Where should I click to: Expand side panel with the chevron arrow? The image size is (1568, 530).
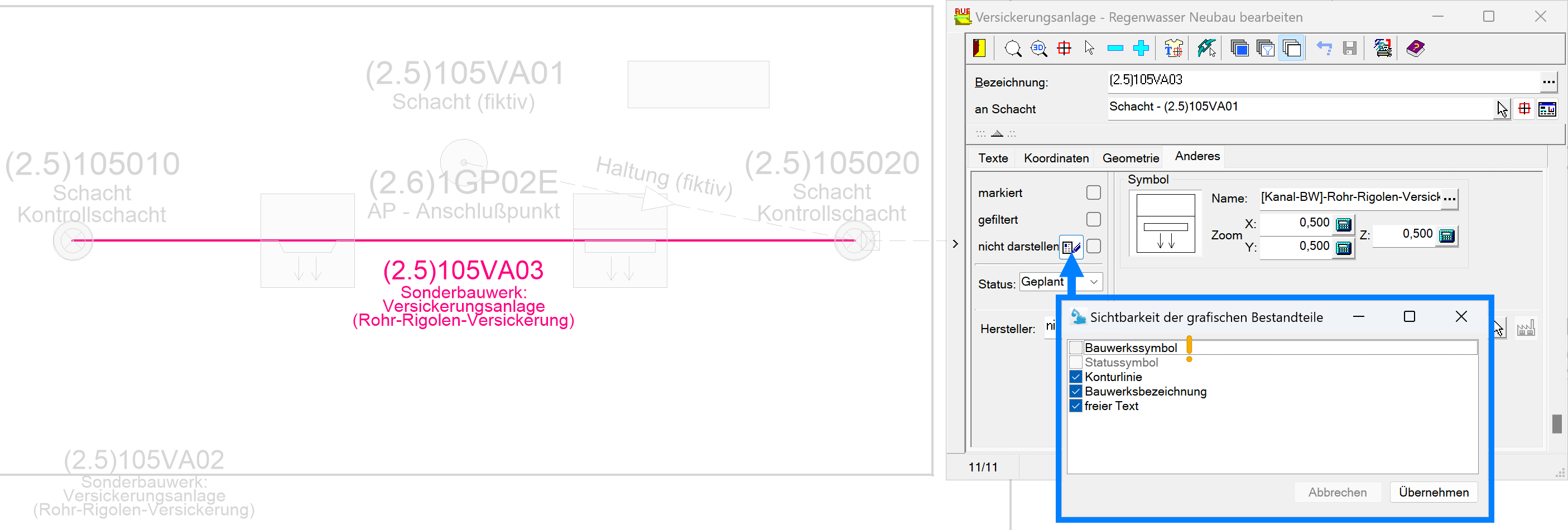point(955,244)
